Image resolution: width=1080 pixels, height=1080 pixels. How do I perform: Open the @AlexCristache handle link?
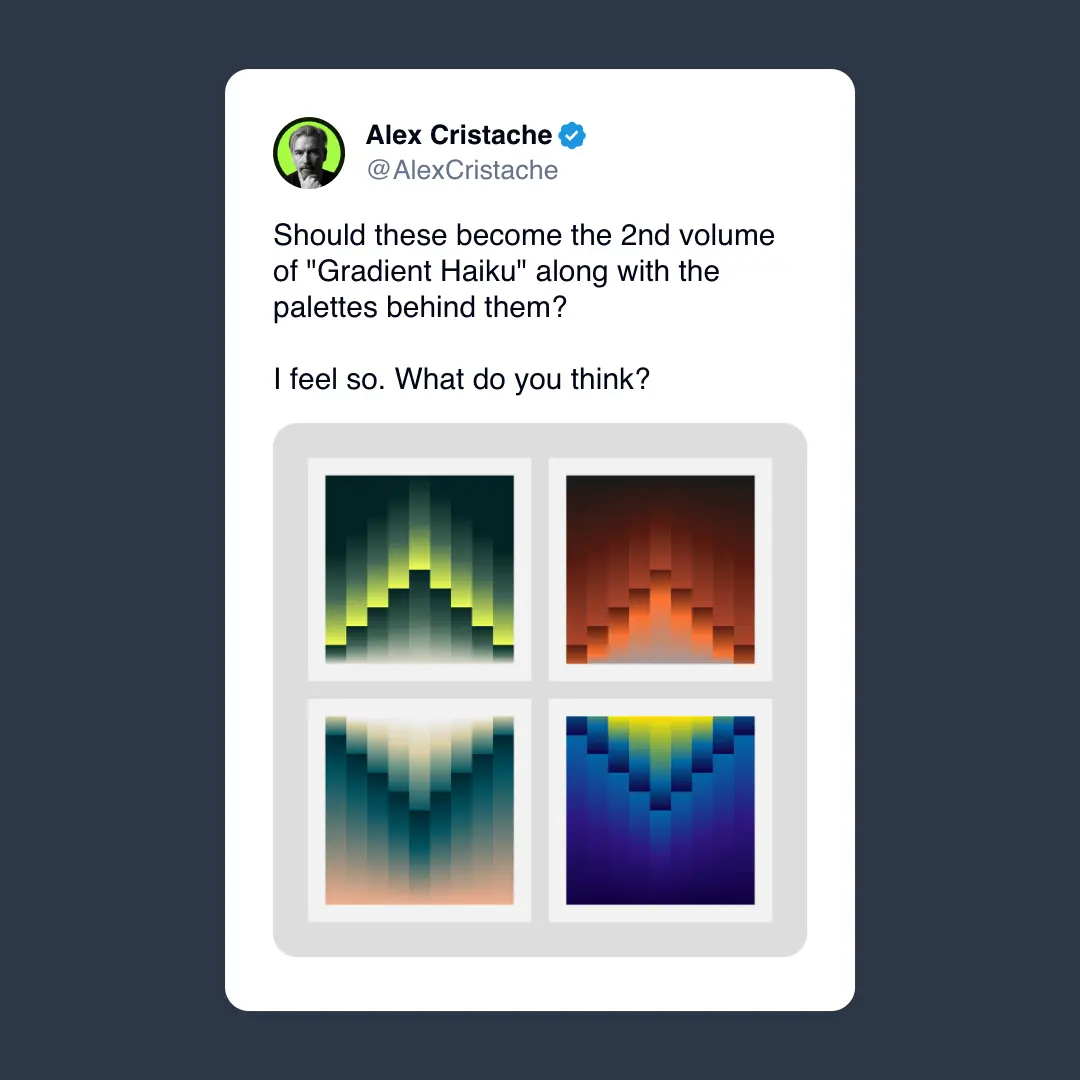click(462, 170)
